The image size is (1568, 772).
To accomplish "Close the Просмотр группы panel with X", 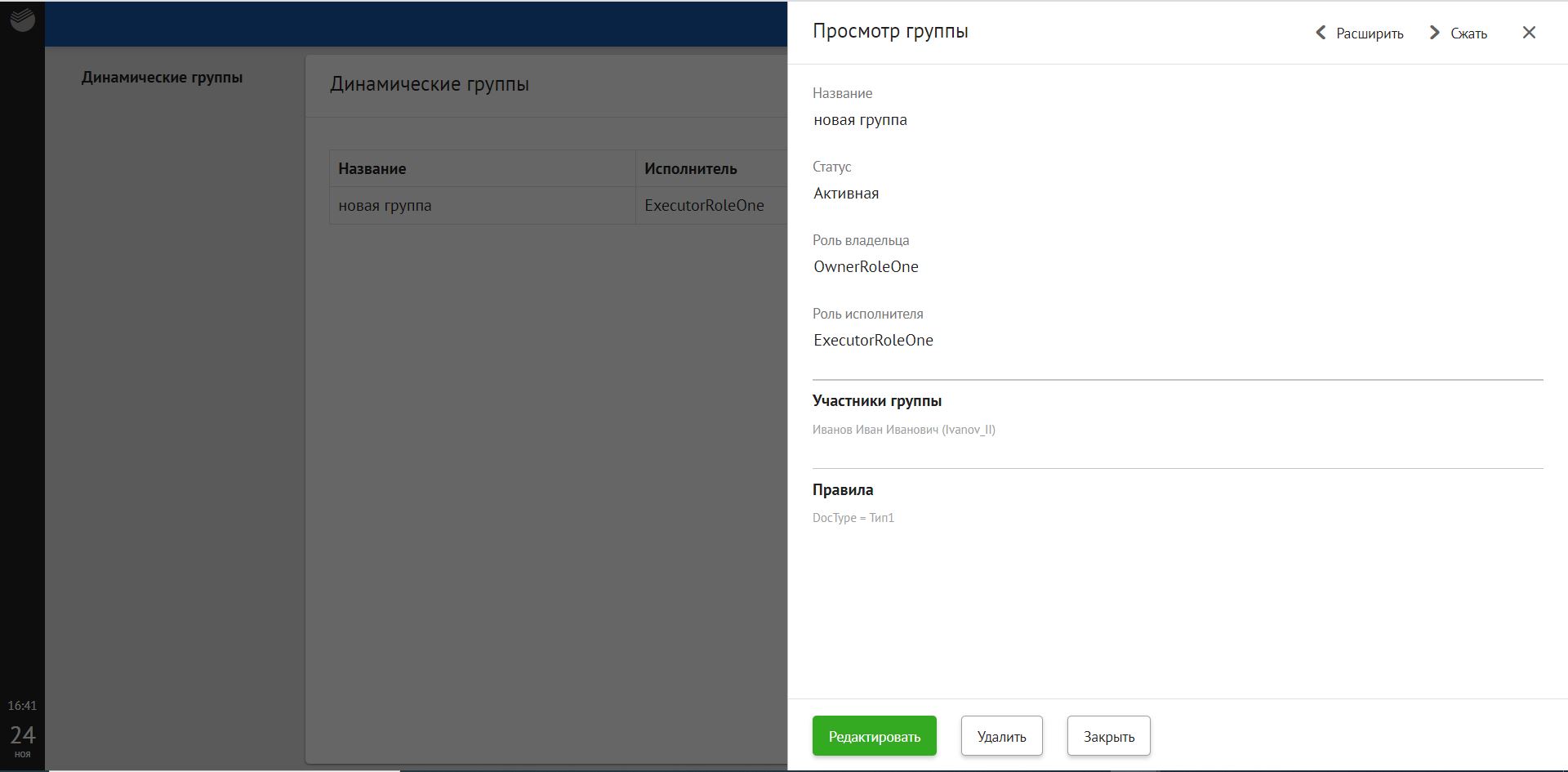I will pos(1529,33).
